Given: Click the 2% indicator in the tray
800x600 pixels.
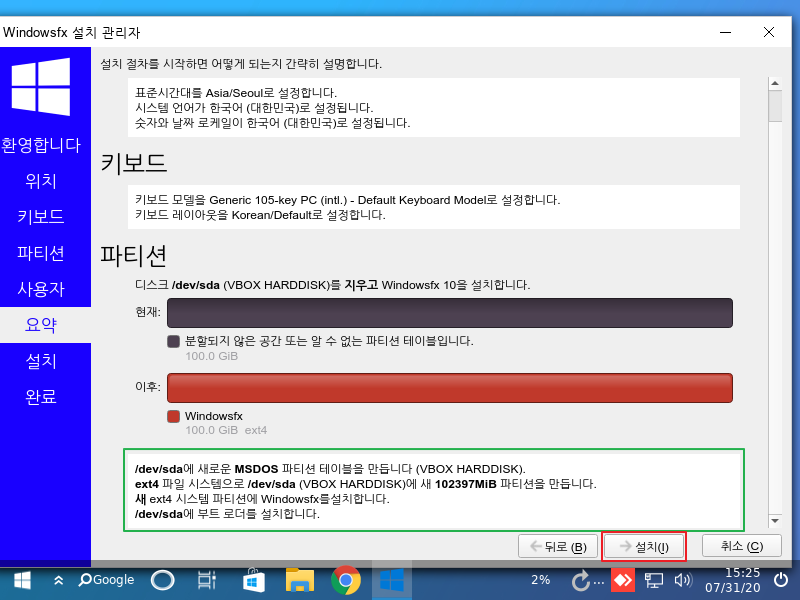Looking at the screenshot, I should pyautogui.click(x=540, y=580).
